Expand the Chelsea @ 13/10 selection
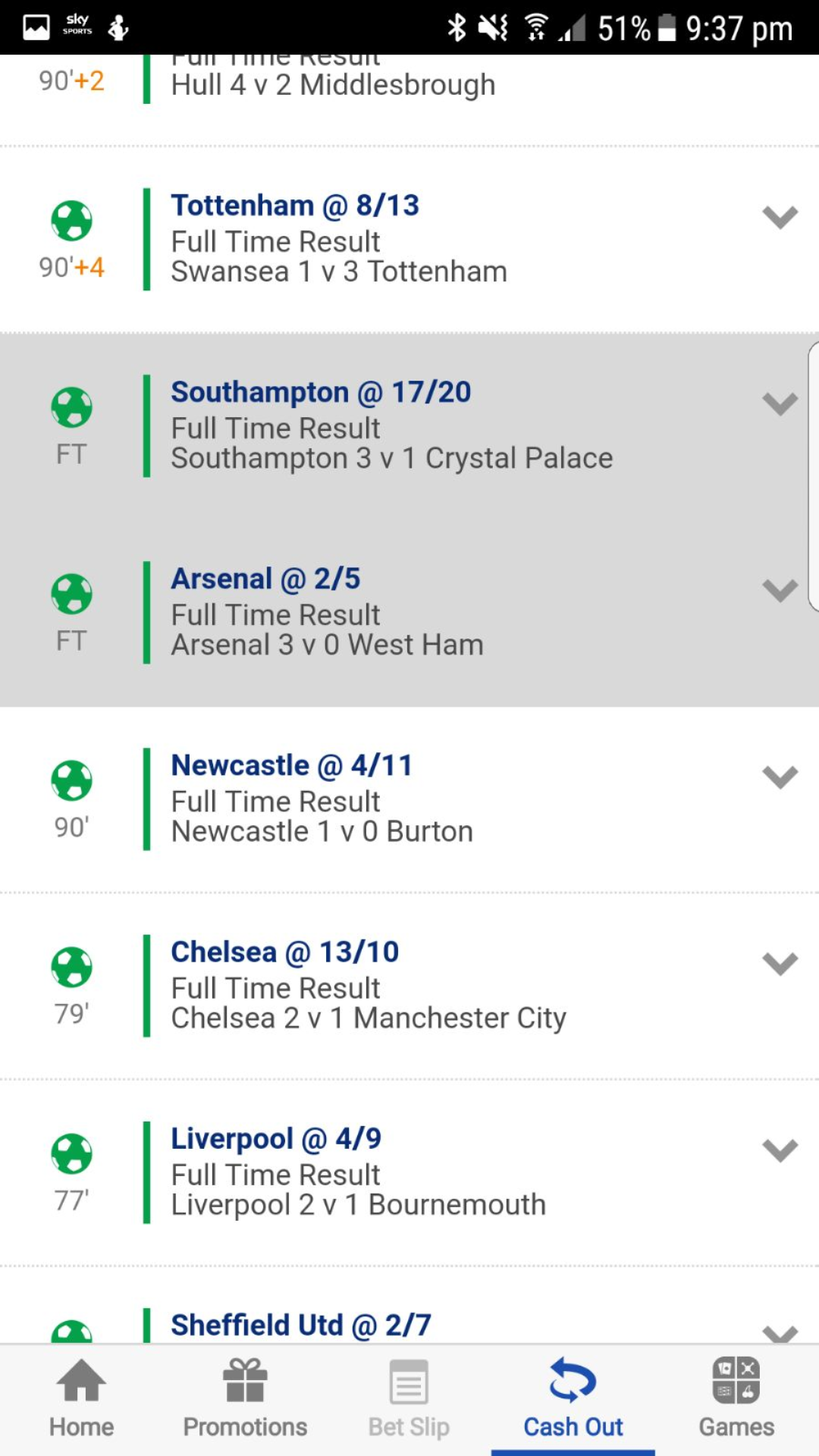The height and width of the screenshot is (1456, 819). 780,964
